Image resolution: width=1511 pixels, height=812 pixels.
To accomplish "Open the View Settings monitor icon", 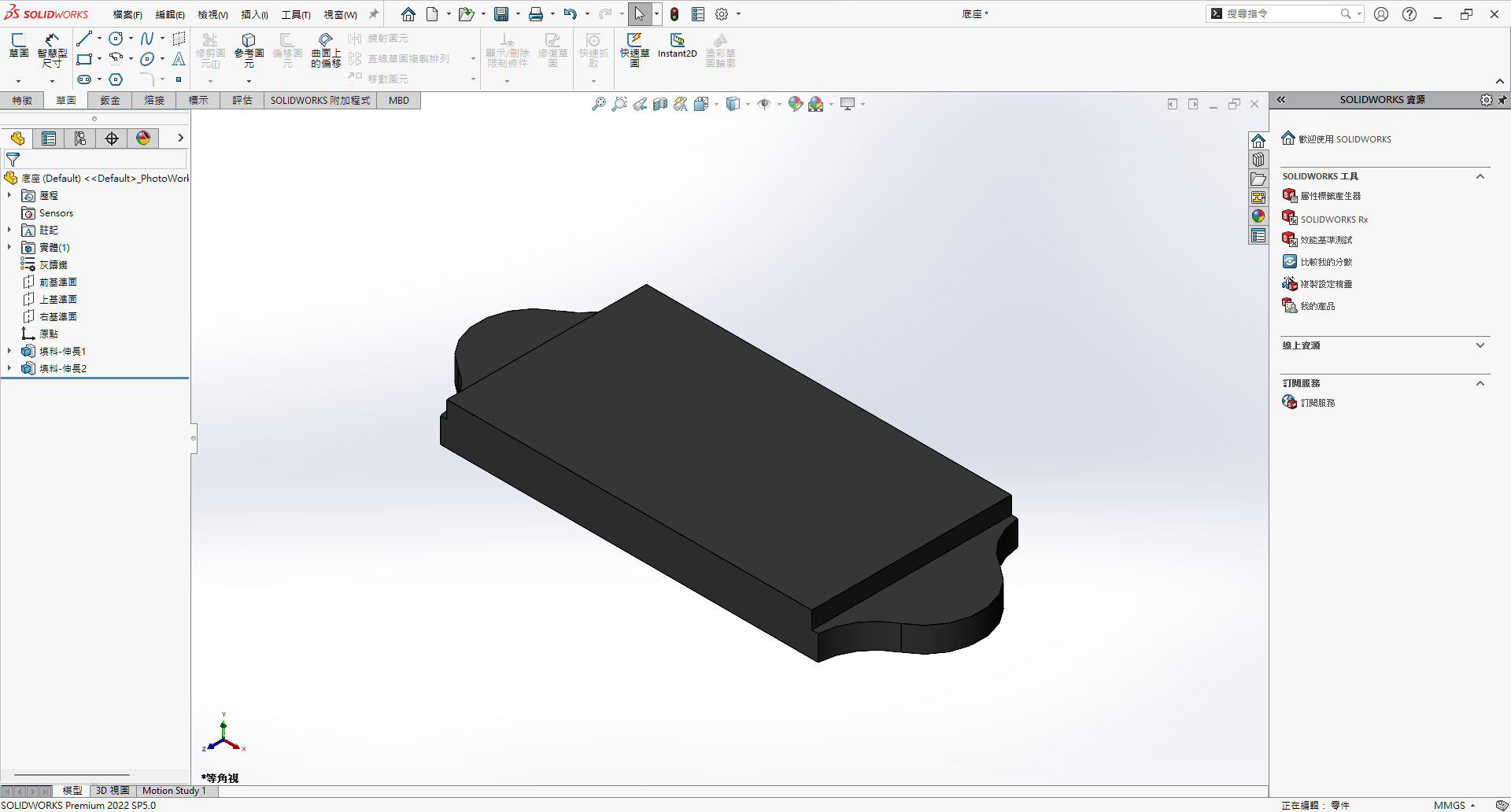I will pos(848,104).
